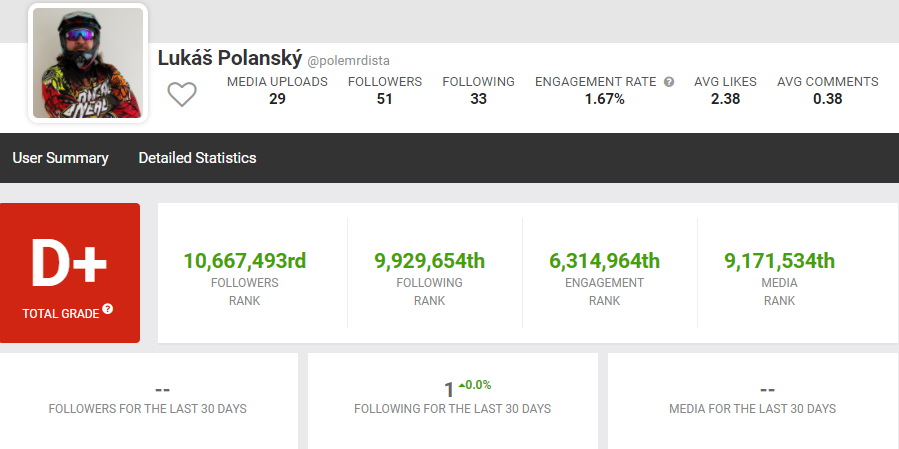The height and width of the screenshot is (449, 899).
Task: Click the D+ total grade tile
Action: tap(70, 273)
